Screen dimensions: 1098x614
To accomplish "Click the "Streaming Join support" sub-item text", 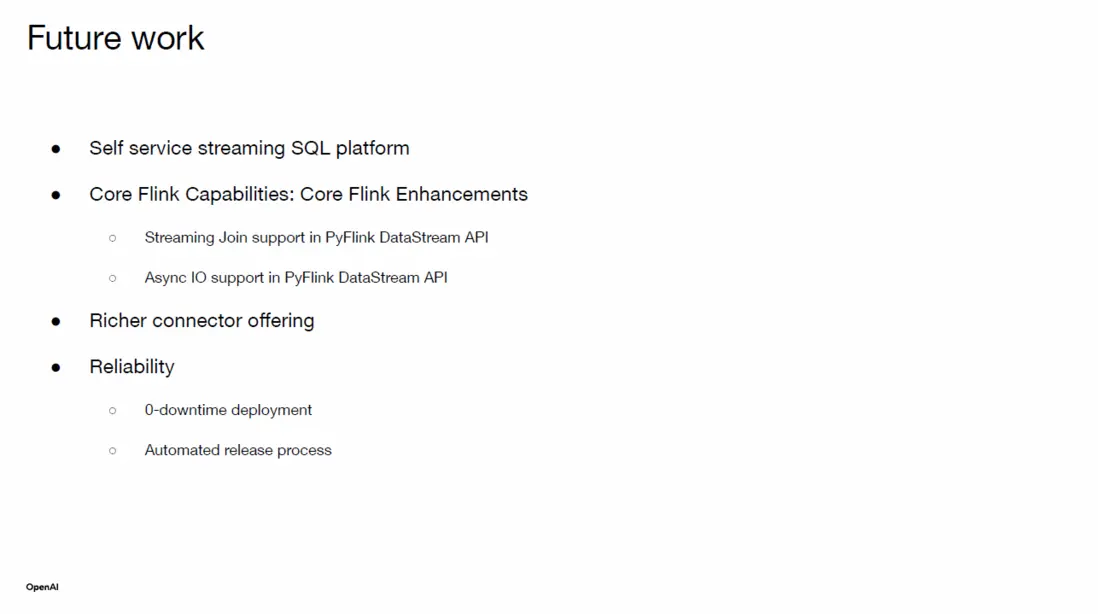I will point(316,238).
